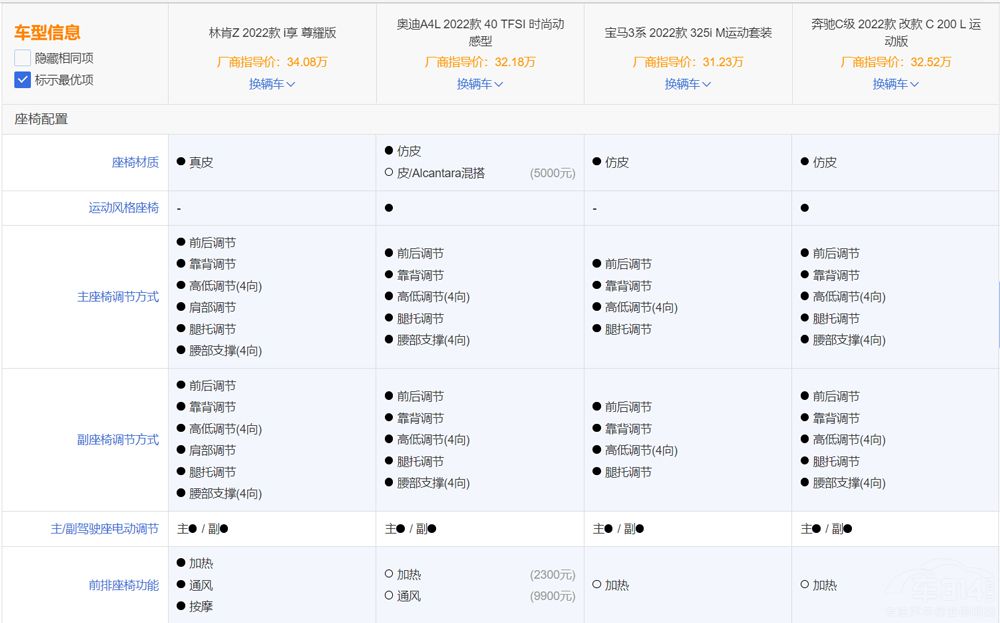Select the 林肯Z 2022款 i享 尊耀版 title

tap(272, 33)
